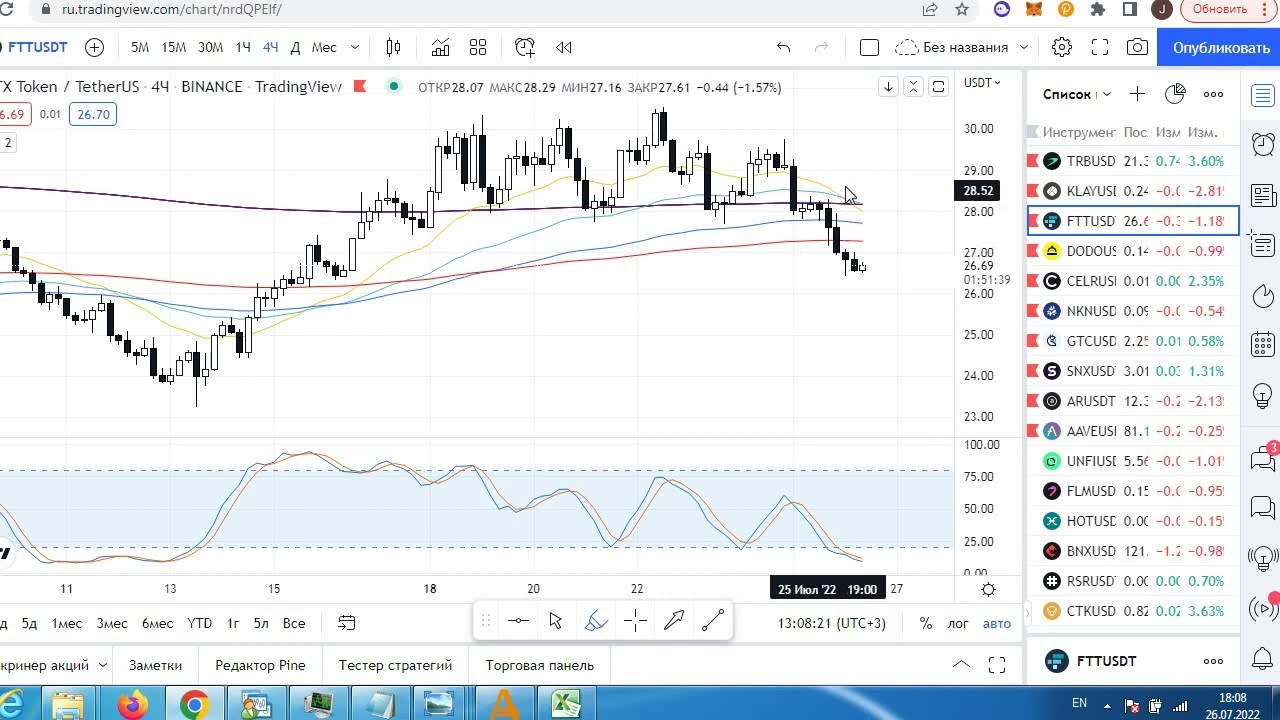Viewport: 1280px width, 720px height.
Task: Select the layout rectangle icon
Action: 869,47
